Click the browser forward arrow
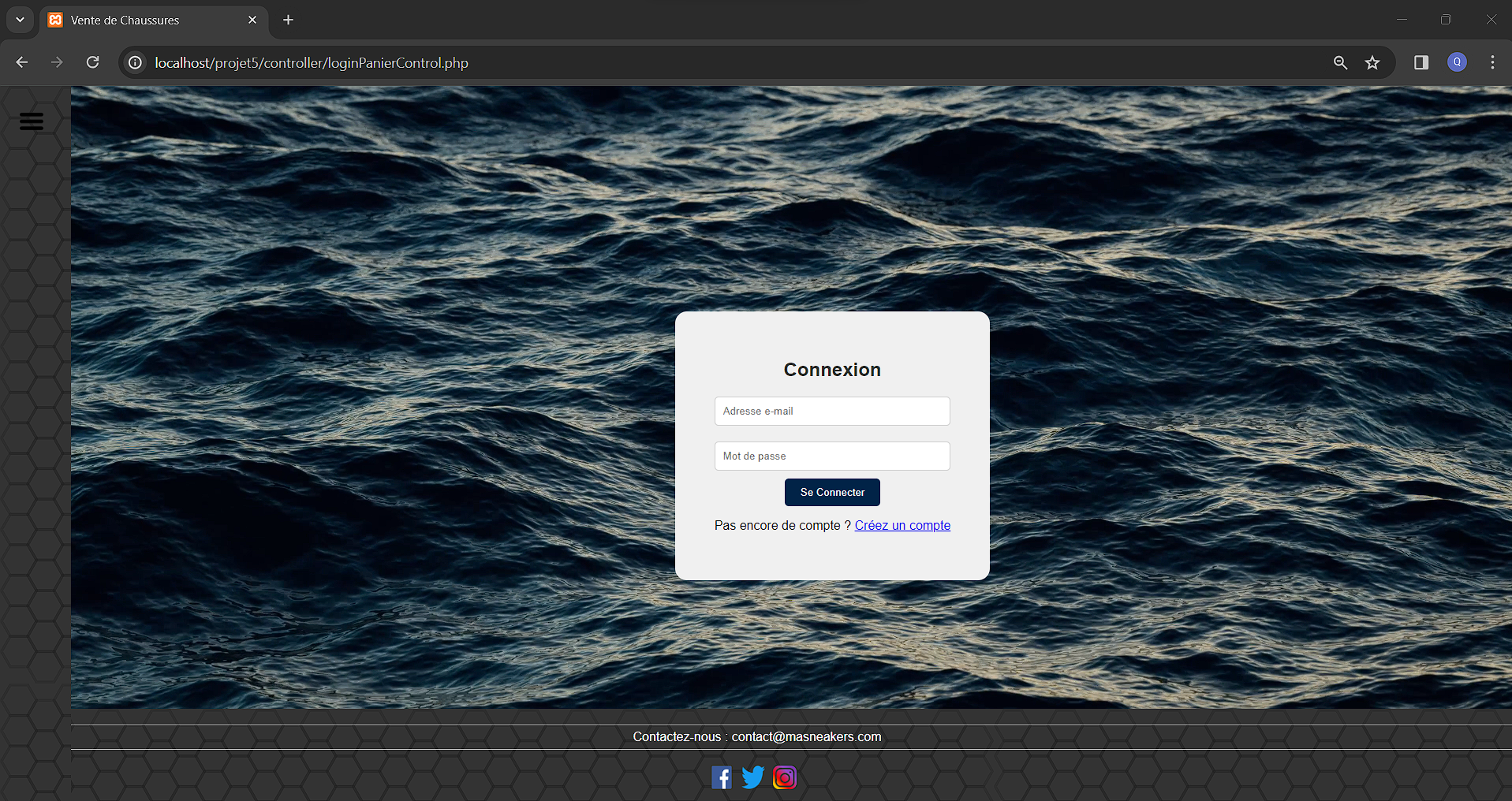The width and height of the screenshot is (1512, 801). point(57,62)
